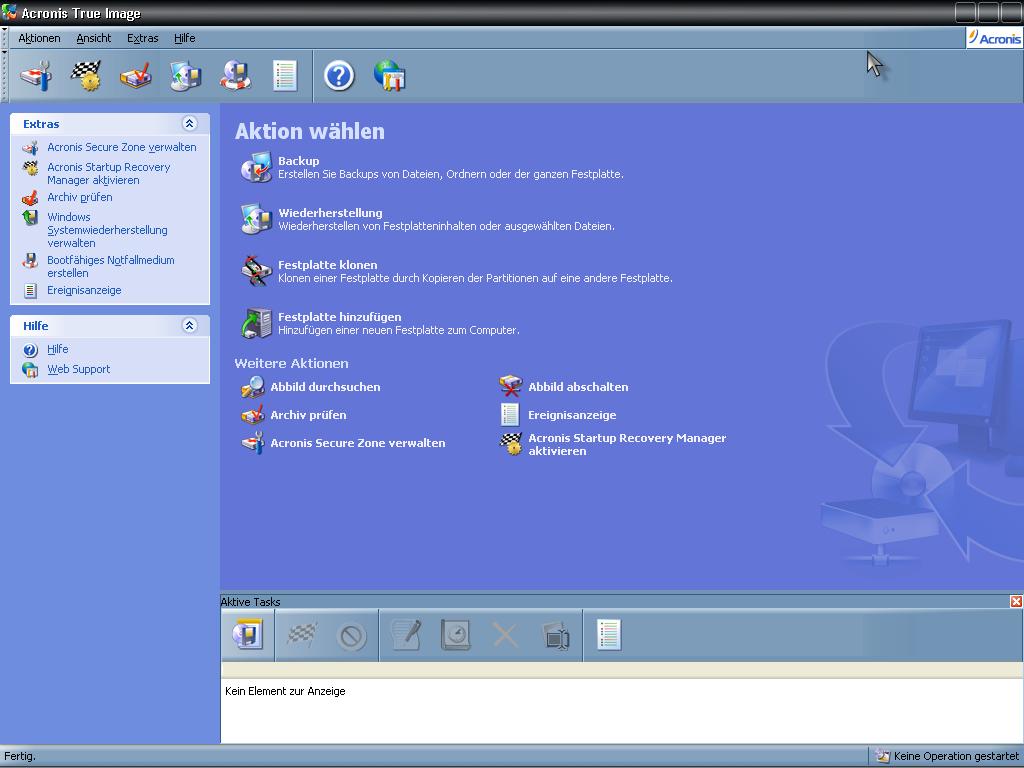This screenshot has width=1024, height=768.
Task: Click the disk icon beside Acronis Secure Zone verwalten in main panel
Action: click(x=253, y=443)
